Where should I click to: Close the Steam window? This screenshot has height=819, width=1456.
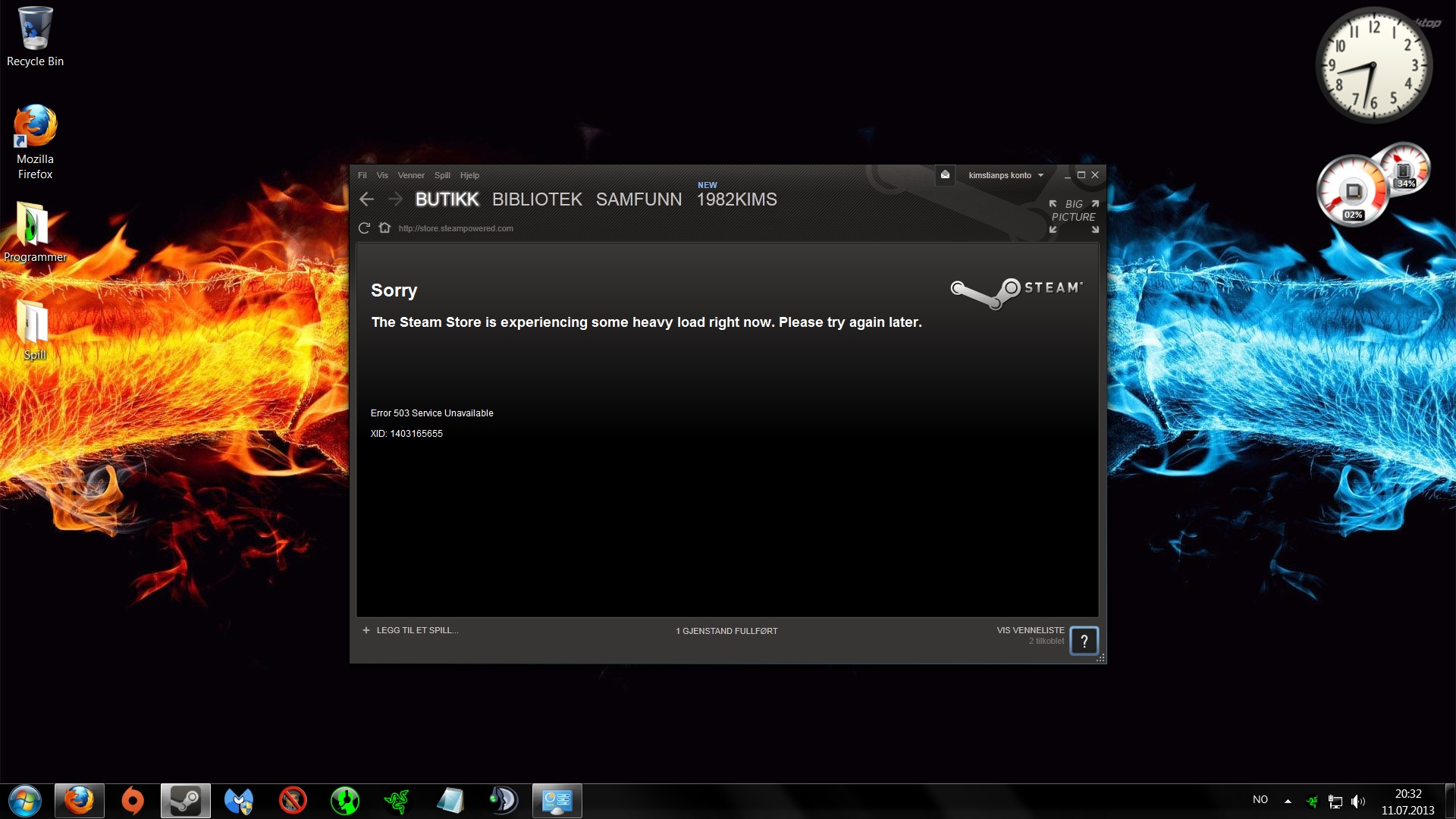[x=1095, y=175]
